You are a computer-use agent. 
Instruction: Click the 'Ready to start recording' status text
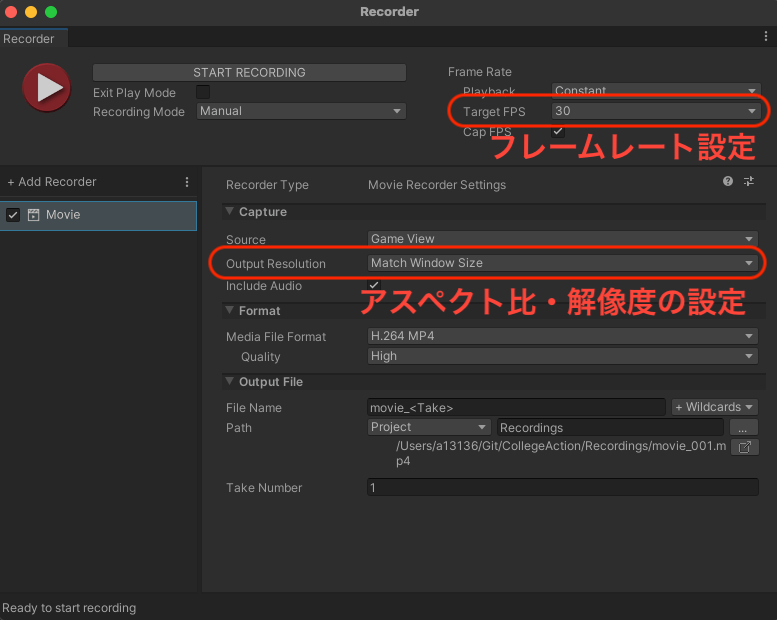click(69, 608)
